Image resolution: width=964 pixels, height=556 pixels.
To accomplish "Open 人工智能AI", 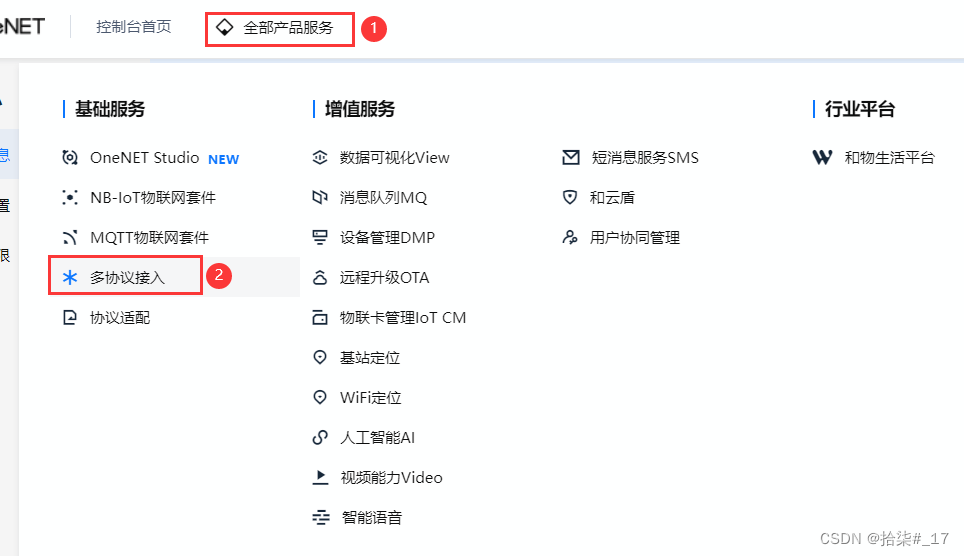I will (377, 437).
